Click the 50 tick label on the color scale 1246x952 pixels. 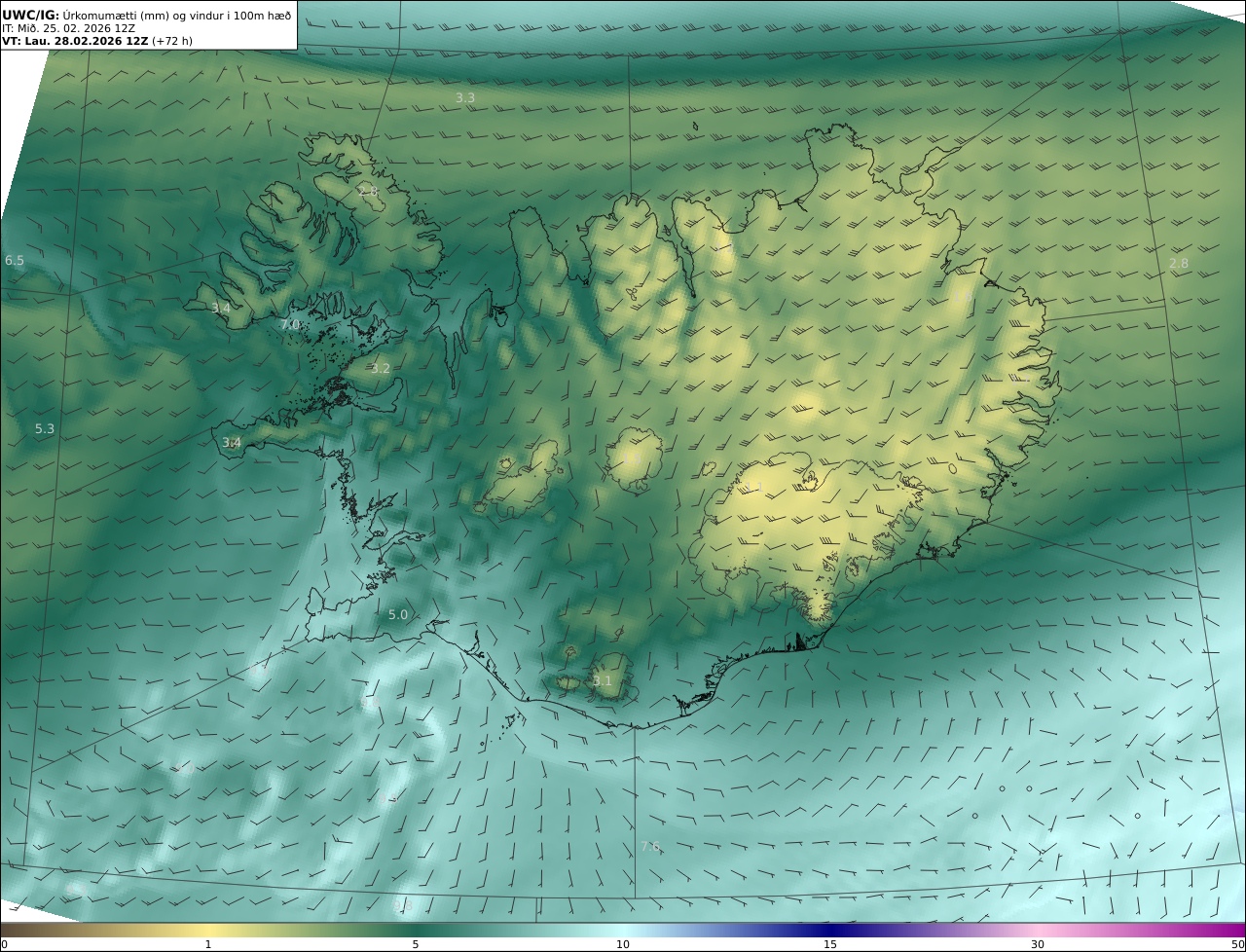pos(1237,944)
